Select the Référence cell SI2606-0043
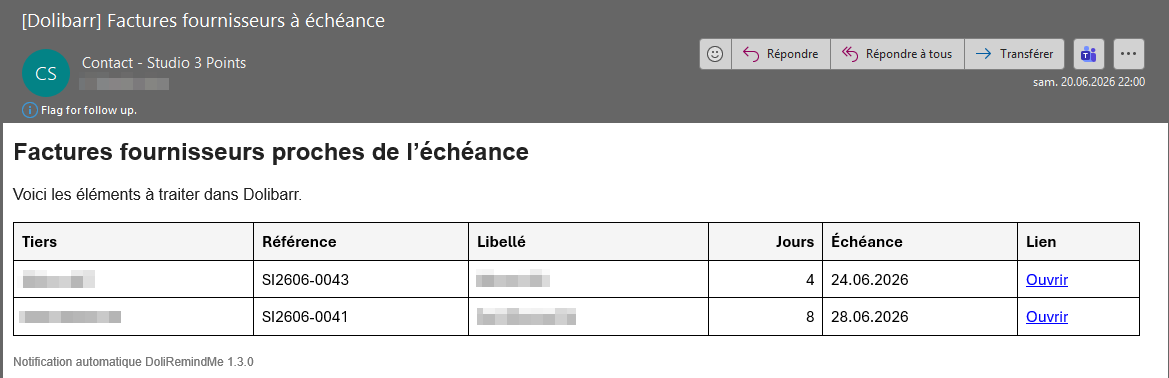Screen dimensions: 1169x378 362,280
